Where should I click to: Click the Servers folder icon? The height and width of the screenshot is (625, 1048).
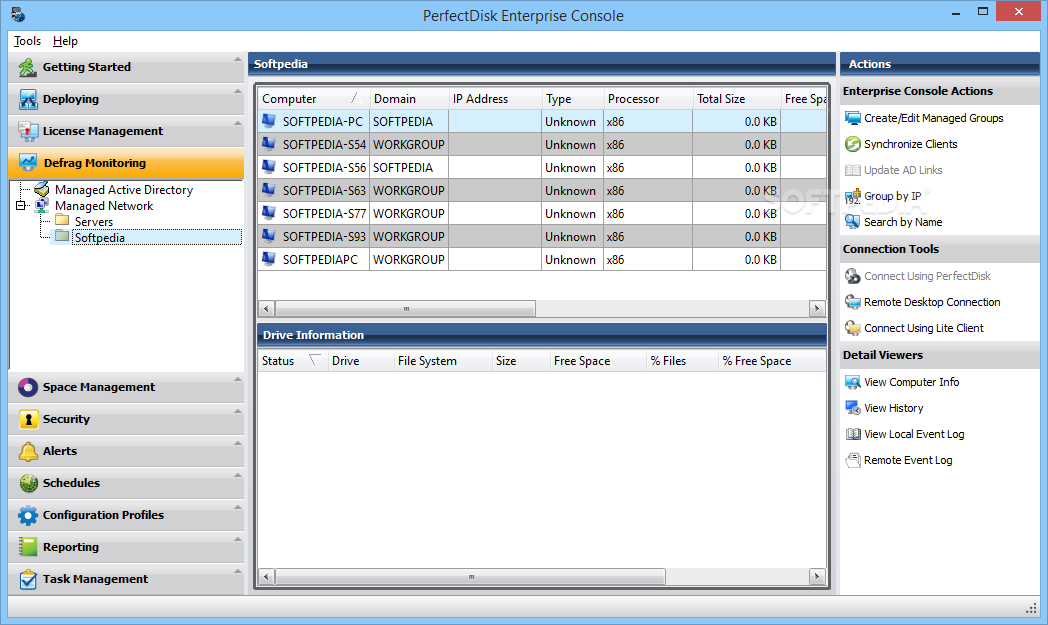[x=62, y=221]
